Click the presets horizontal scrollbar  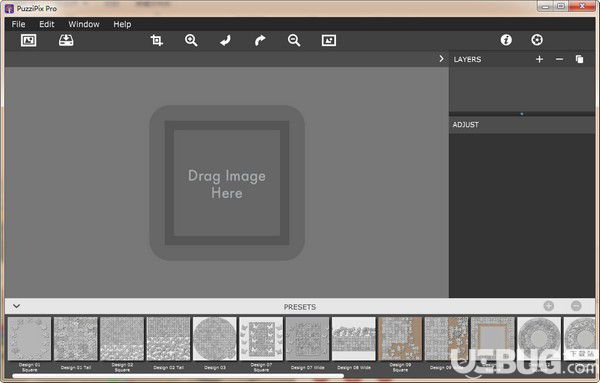[x=178, y=376]
